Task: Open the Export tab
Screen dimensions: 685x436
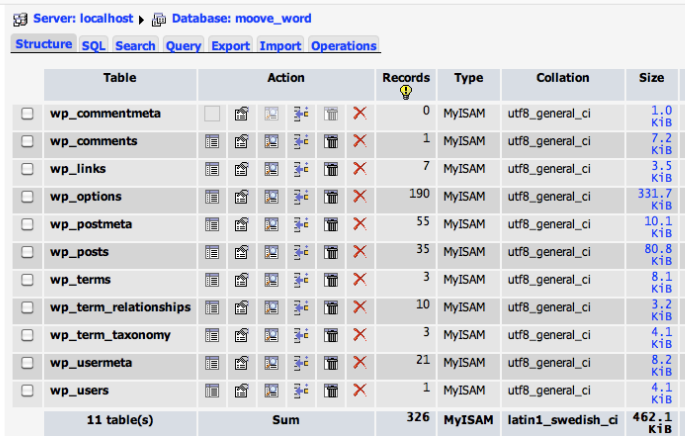Action: (x=231, y=46)
